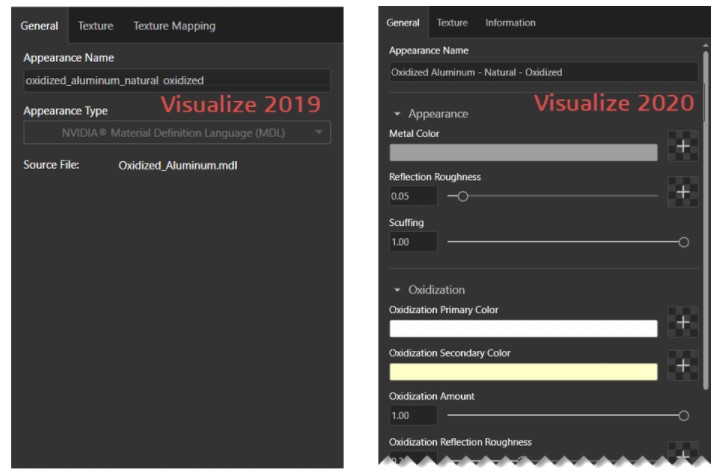This screenshot has width=726, height=476.
Task: Add texture to Reflection Roughness
Action: click(x=682, y=192)
